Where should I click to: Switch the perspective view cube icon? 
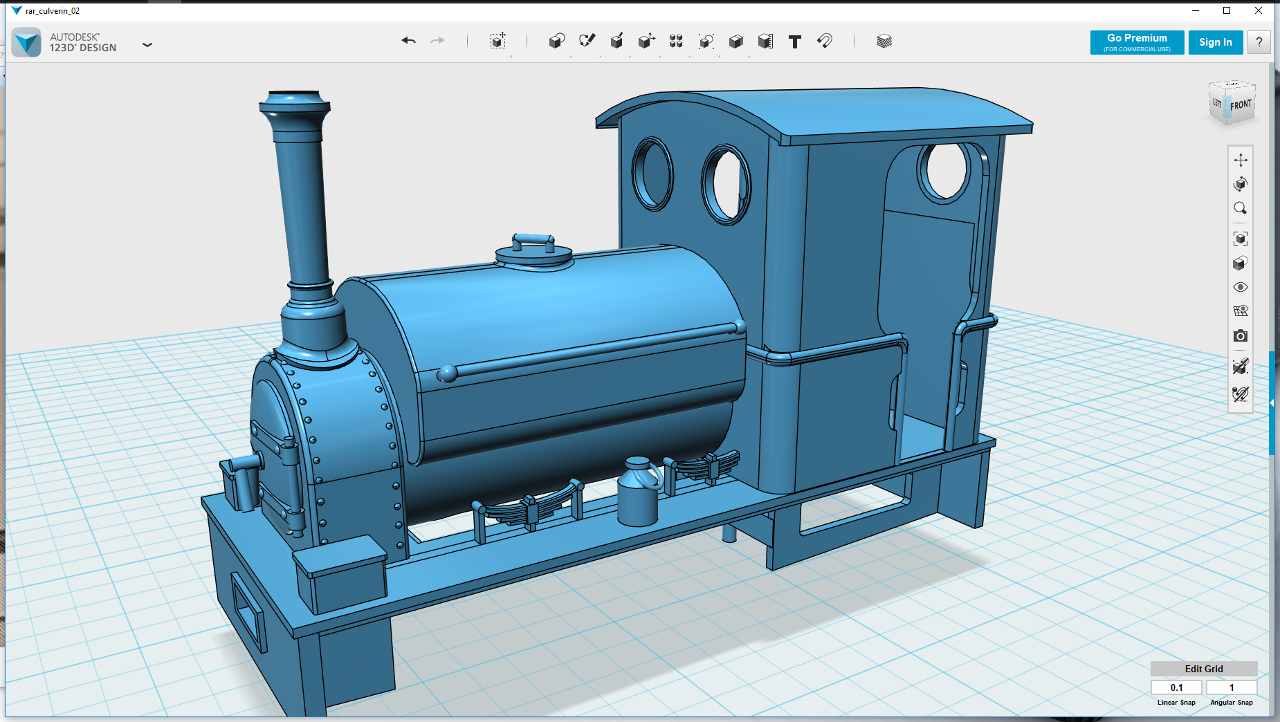coord(1240,263)
